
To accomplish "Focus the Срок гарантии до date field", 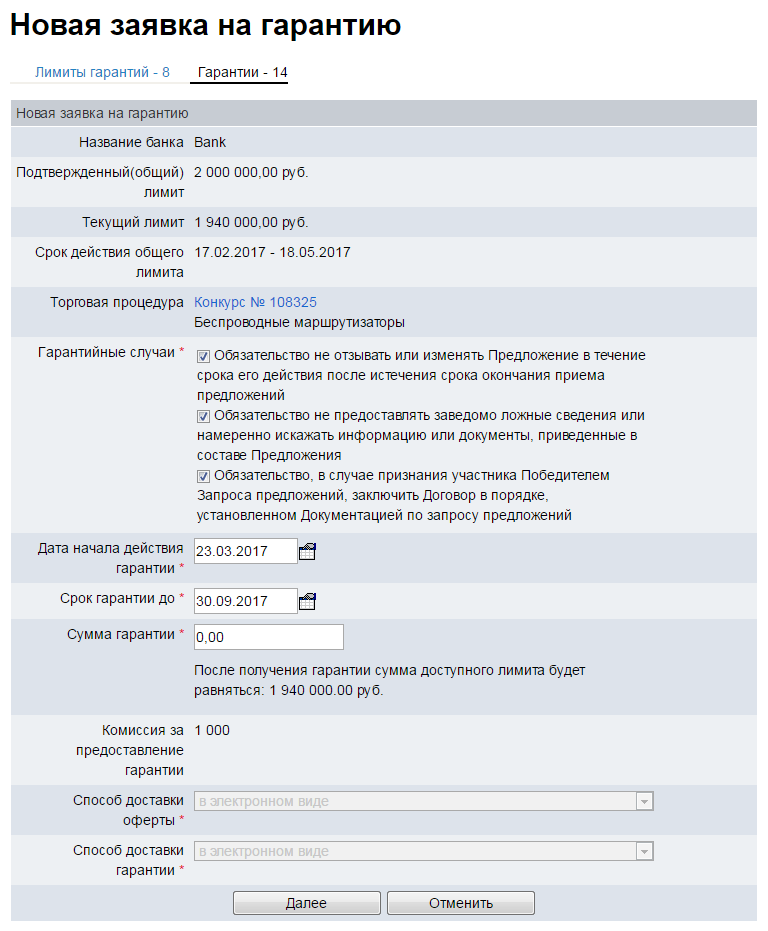I will (x=245, y=601).
